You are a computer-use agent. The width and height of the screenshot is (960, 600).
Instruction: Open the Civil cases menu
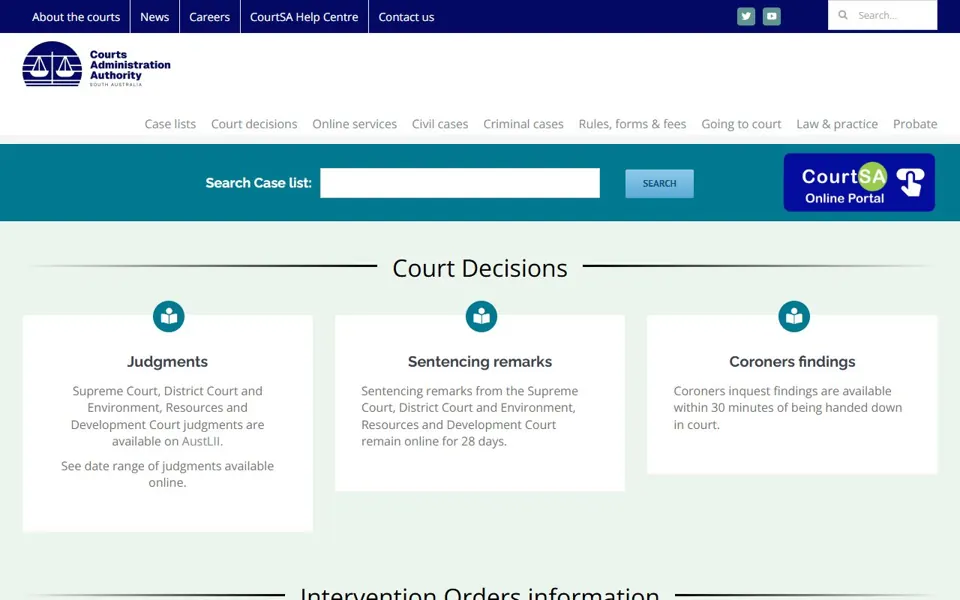pyautogui.click(x=440, y=124)
